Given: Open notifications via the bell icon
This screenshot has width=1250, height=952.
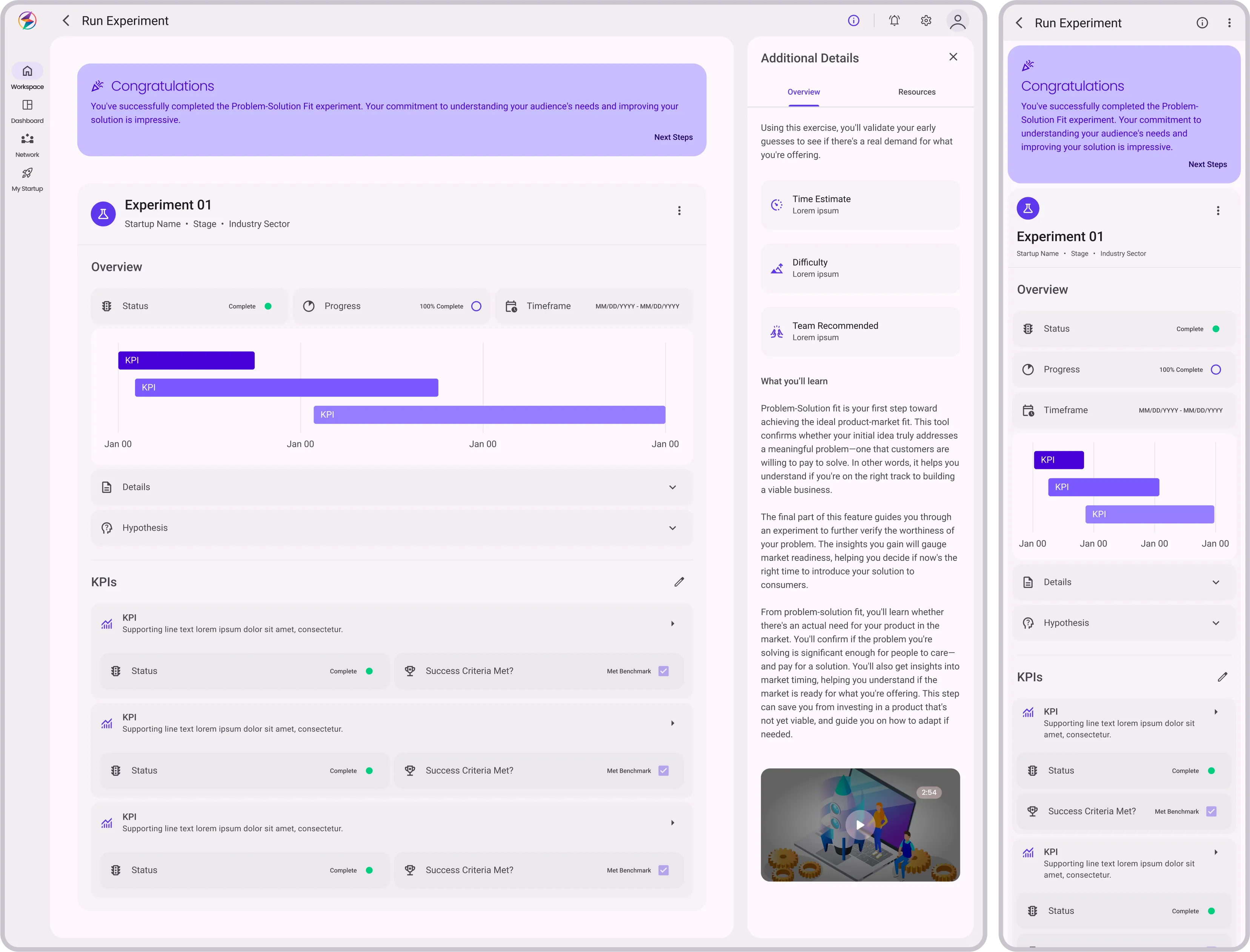Looking at the screenshot, I should [x=894, y=20].
